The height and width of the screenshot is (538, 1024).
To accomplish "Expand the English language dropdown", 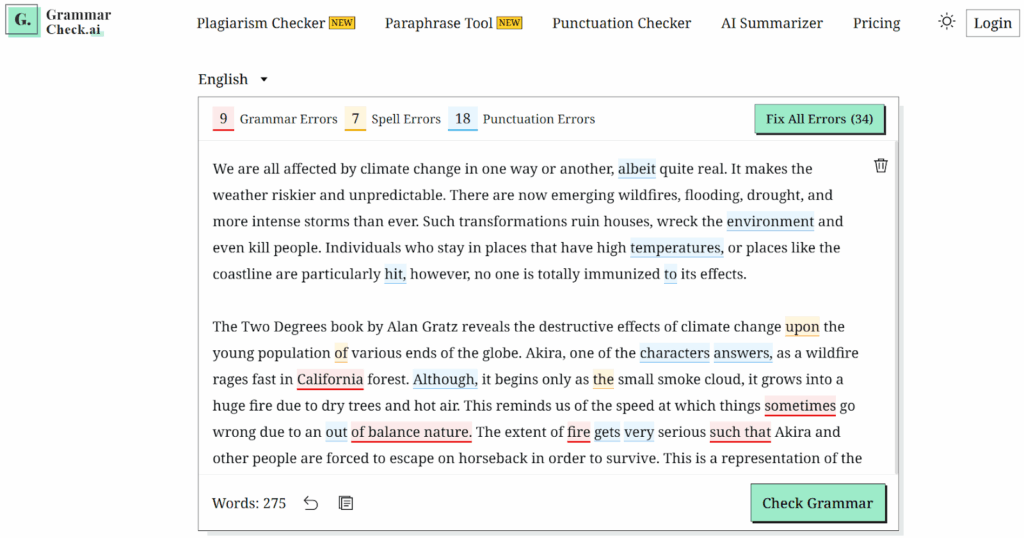I will [233, 79].
